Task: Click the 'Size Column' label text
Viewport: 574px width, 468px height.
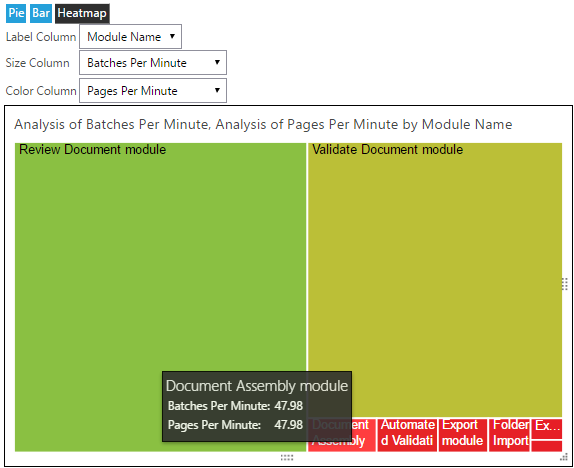Action: tap(37, 63)
